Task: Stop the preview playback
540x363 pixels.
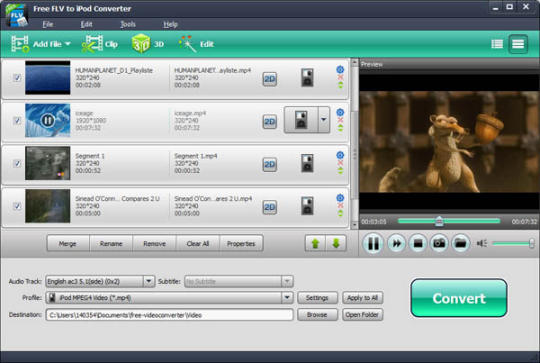Action: pyautogui.click(x=418, y=243)
